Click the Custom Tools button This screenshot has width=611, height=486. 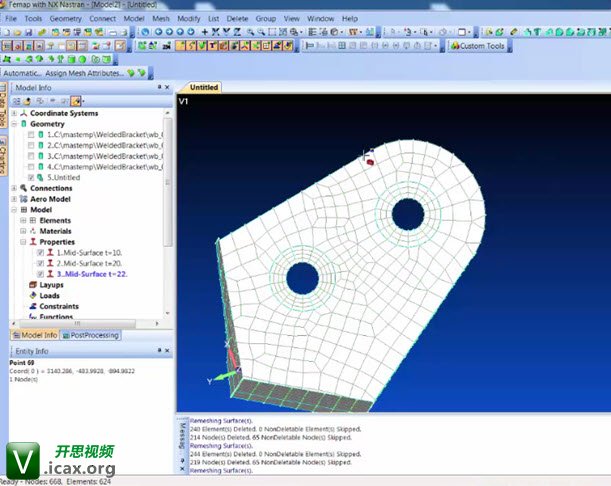tap(482, 46)
